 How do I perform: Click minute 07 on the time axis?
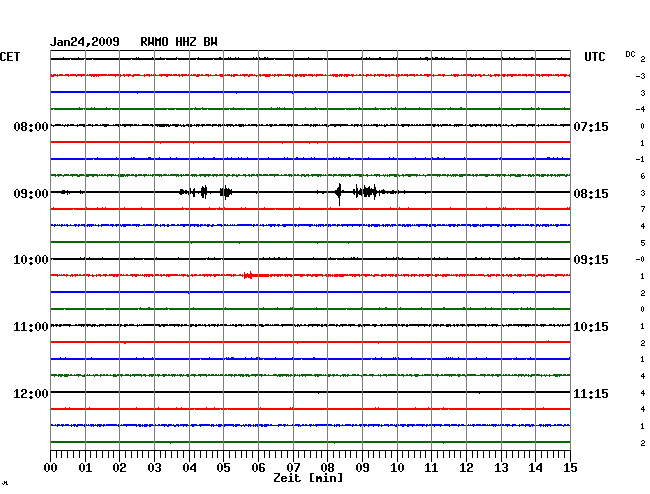coord(293,468)
